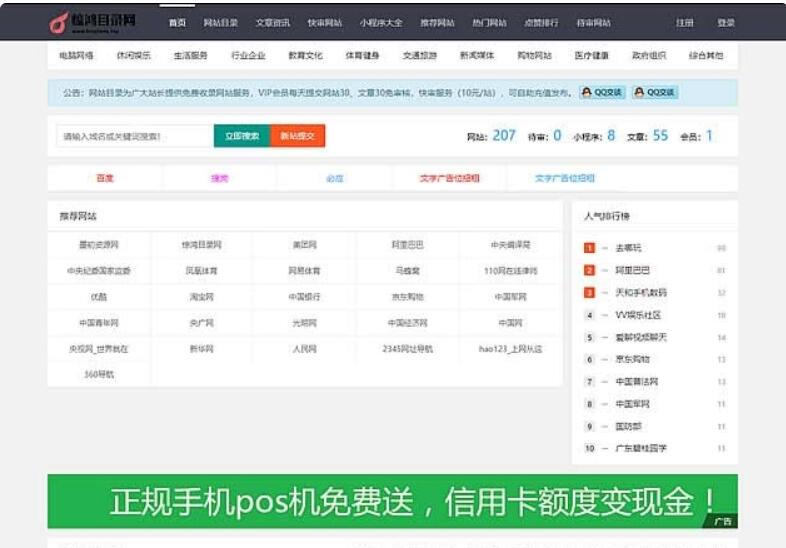Click the rank 2 badge beside 阿里巴巴
The width and height of the screenshot is (786, 548).
pos(590,270)
